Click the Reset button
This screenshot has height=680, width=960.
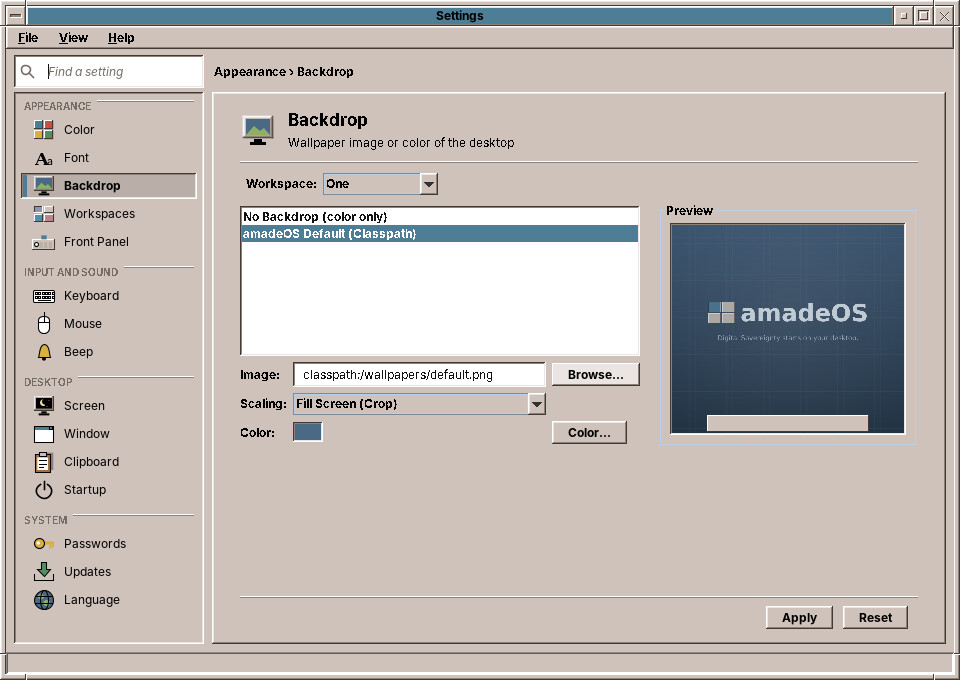876,618
